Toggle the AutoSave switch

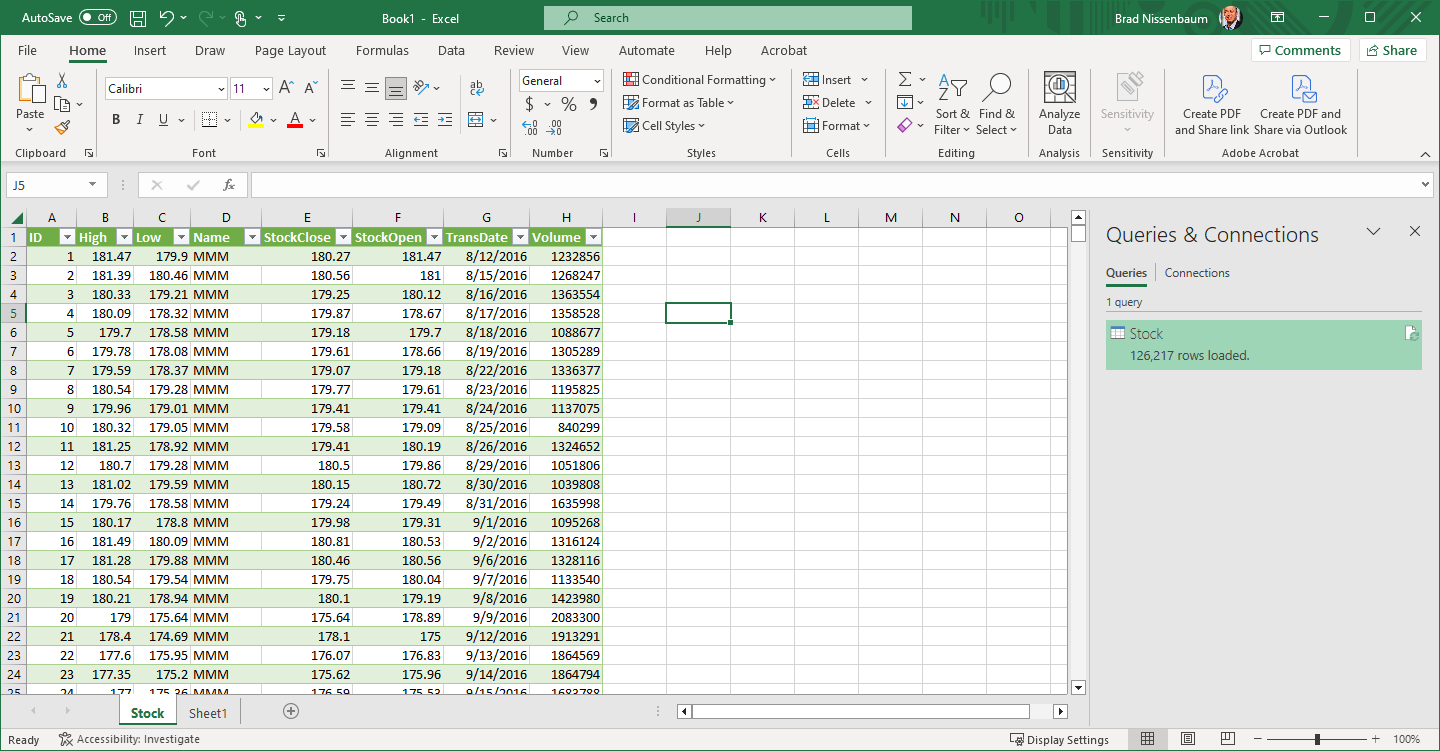tap(97, 18)
